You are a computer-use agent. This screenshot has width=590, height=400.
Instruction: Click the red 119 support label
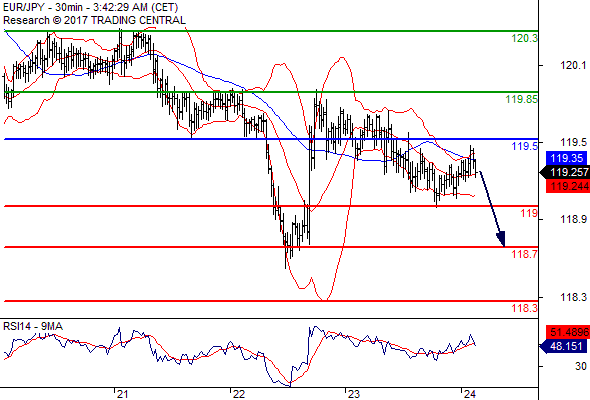(529, 213)
